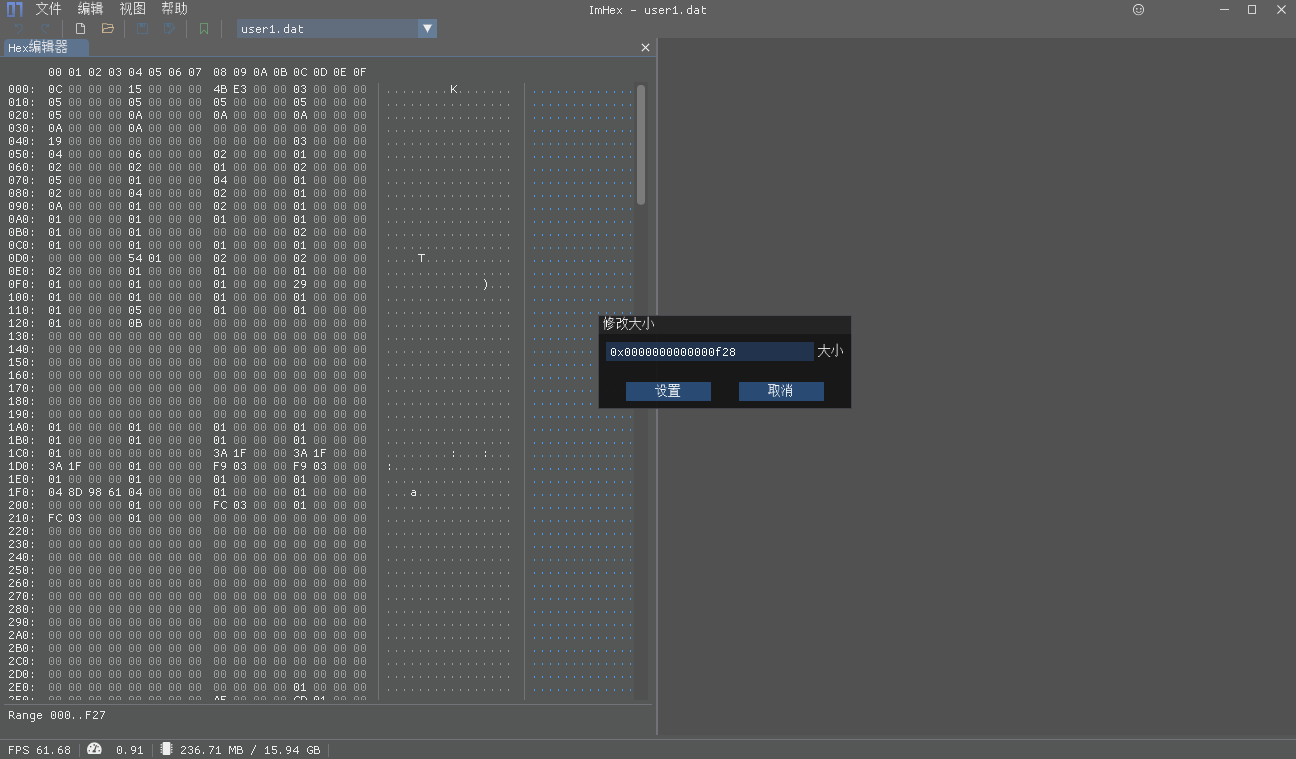1296x759 pixels.
Task: Close the Hex编辑器 panel with its X
Action: [x=645, y=47]
